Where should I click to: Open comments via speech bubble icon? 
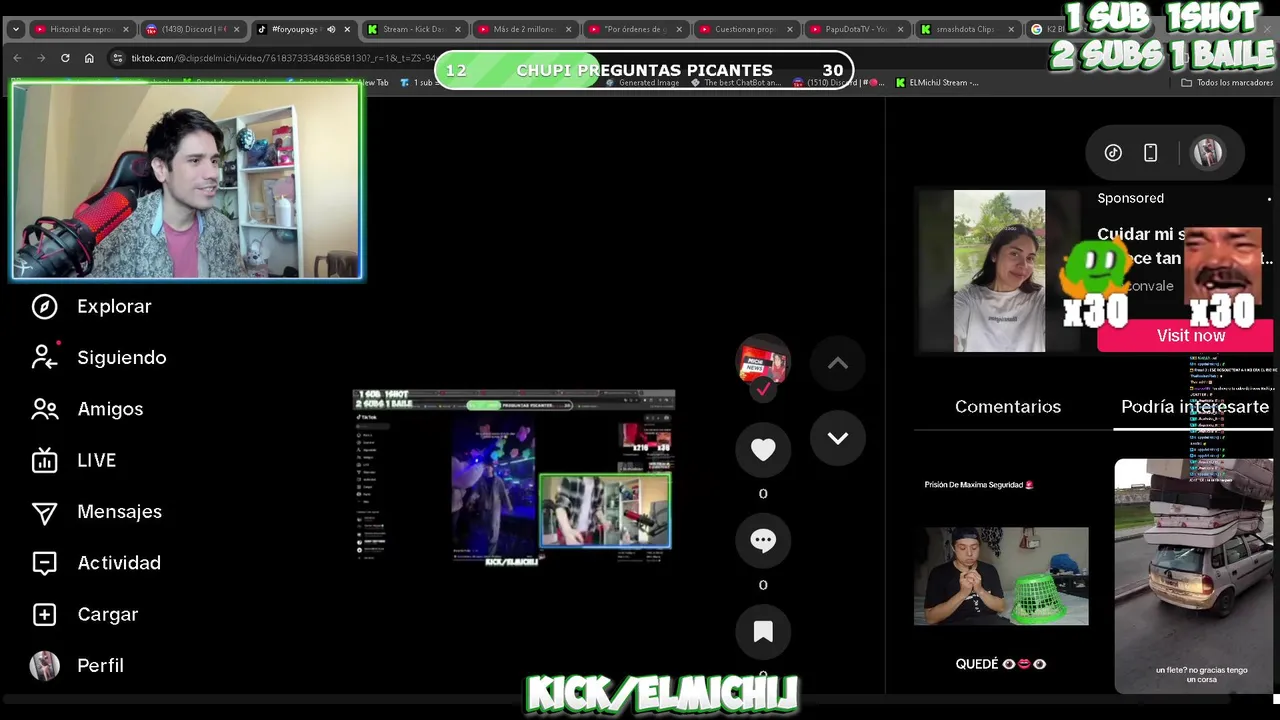point(763,540)
